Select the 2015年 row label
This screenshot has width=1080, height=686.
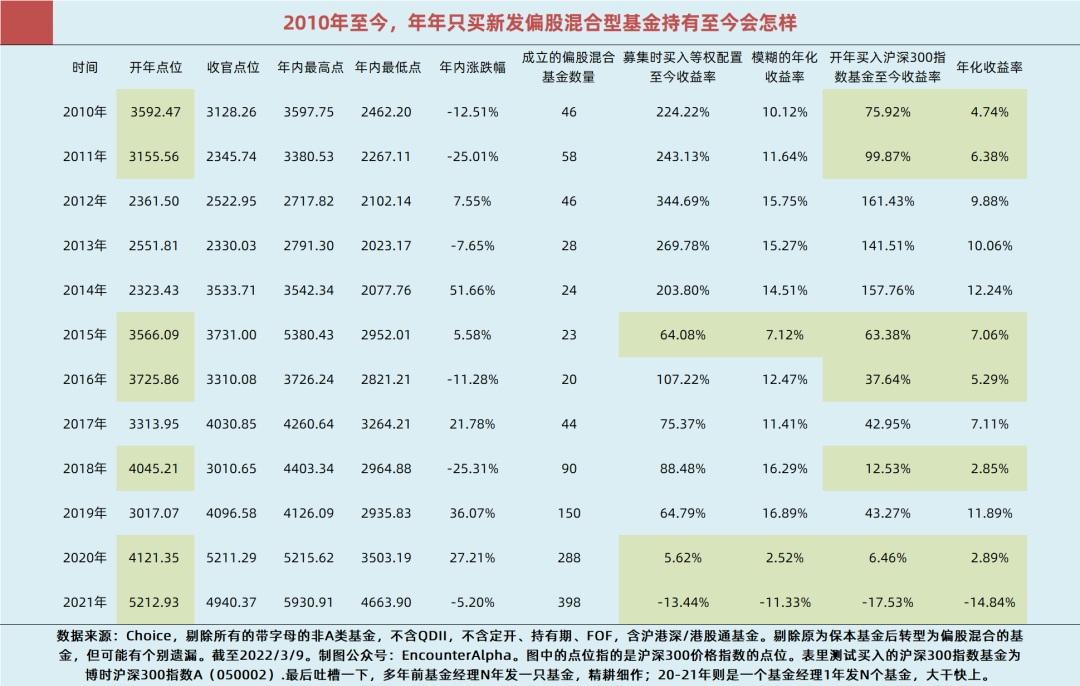coord(86,334)
